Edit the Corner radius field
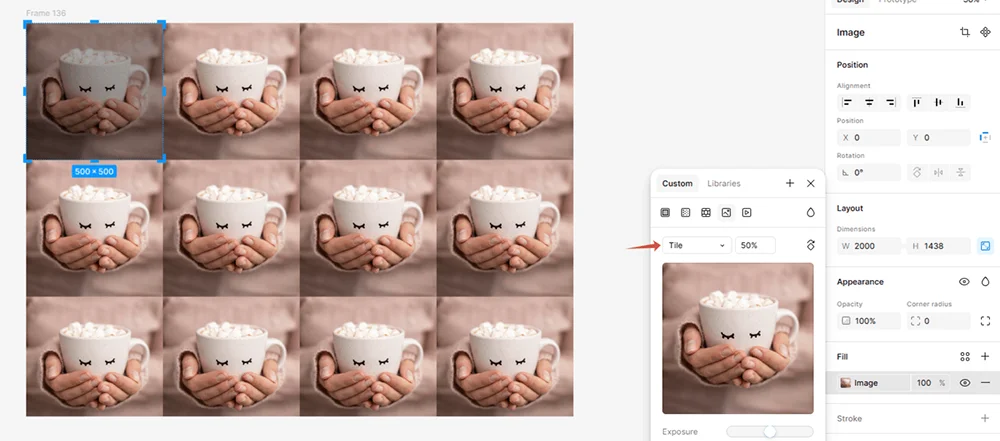1000x441 pixels. [938, 321]
